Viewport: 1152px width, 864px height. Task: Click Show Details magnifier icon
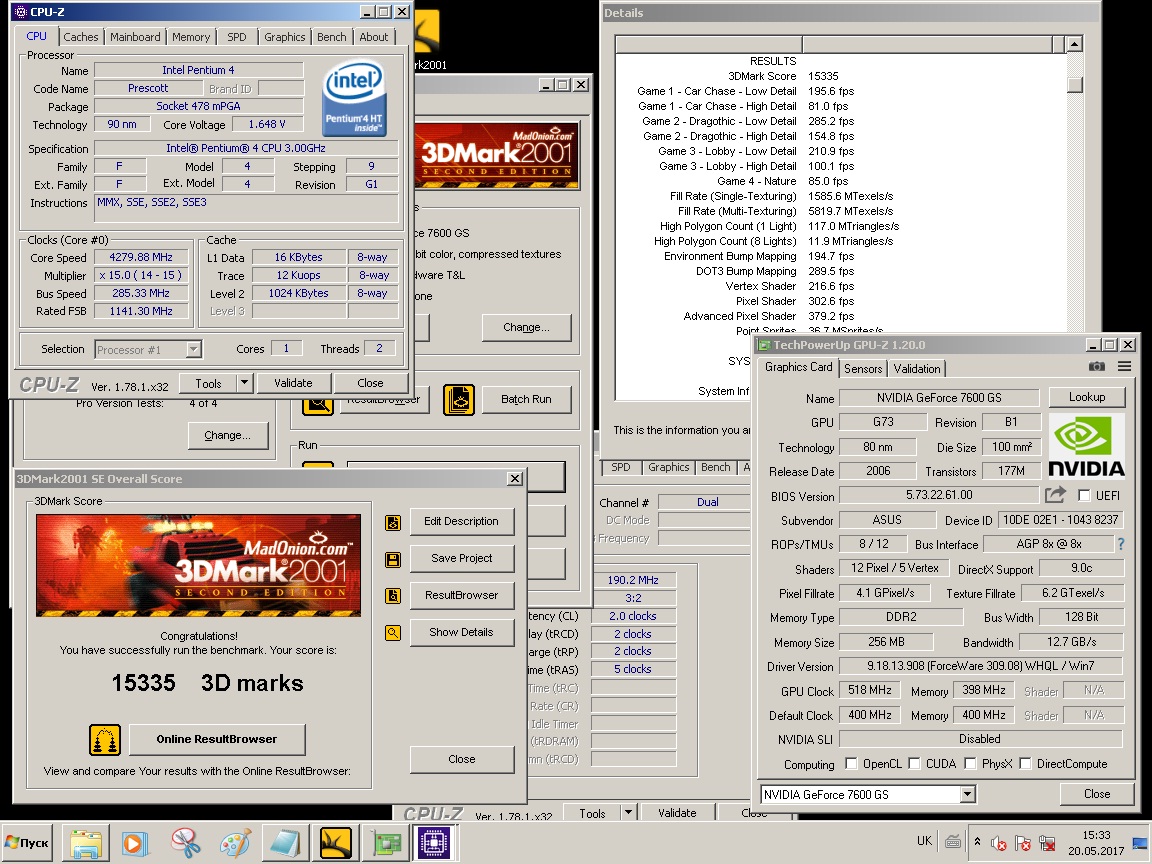click(393, 633)
